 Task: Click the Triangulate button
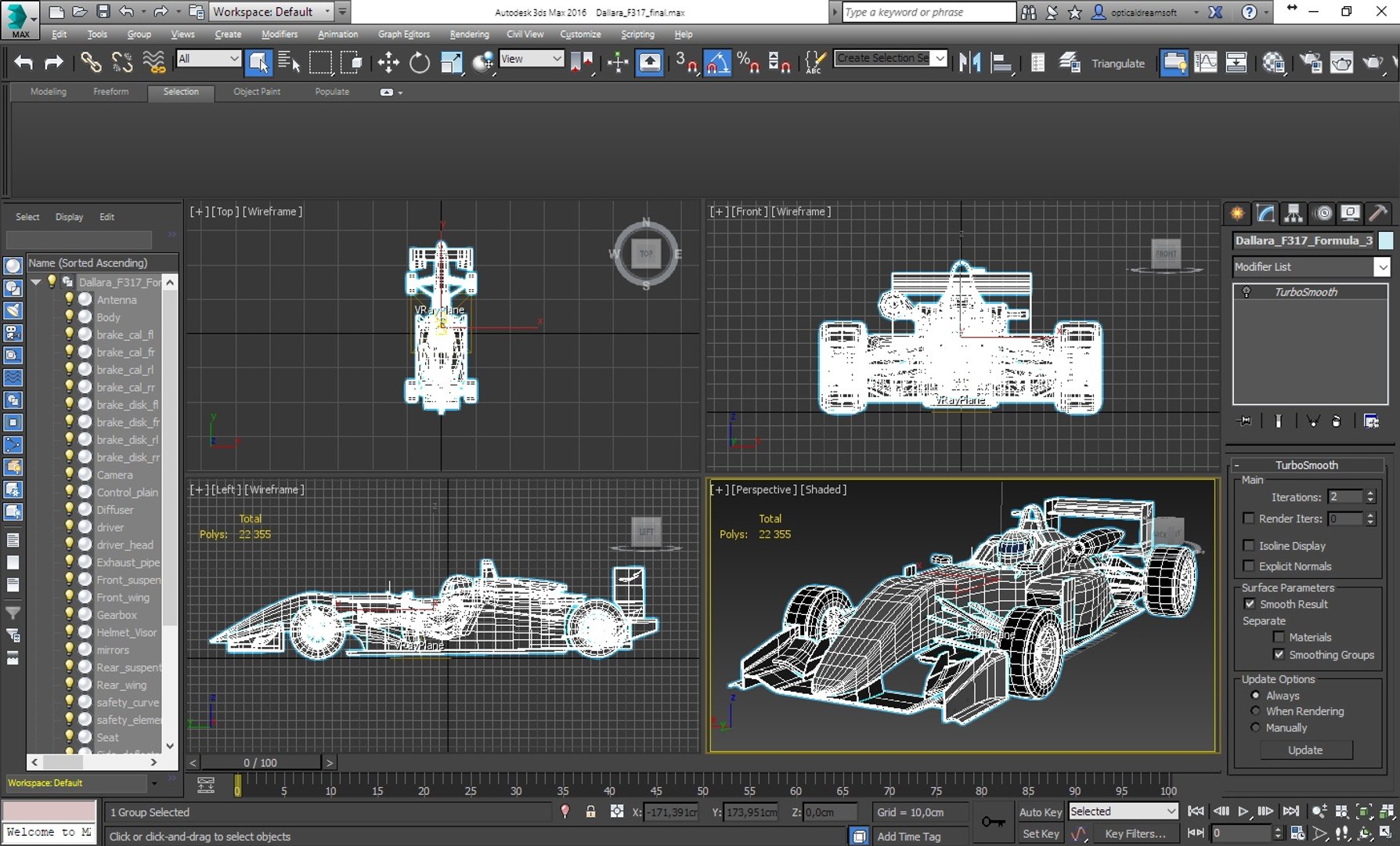click(1118, 63)
